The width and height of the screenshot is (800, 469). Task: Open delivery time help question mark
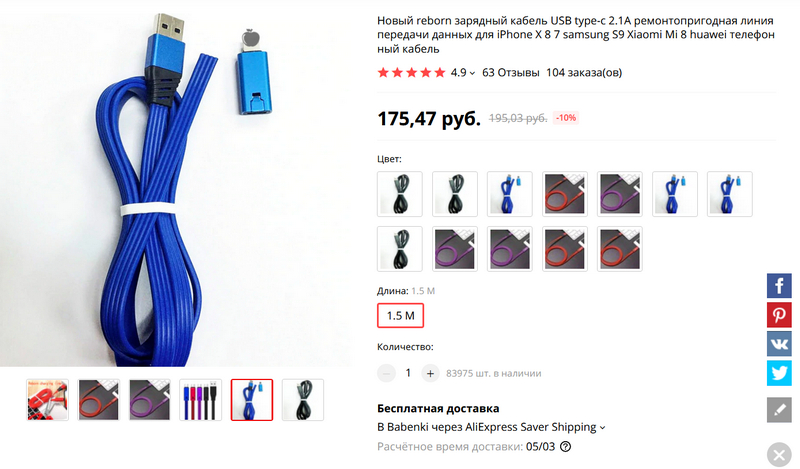coord(565,447)
